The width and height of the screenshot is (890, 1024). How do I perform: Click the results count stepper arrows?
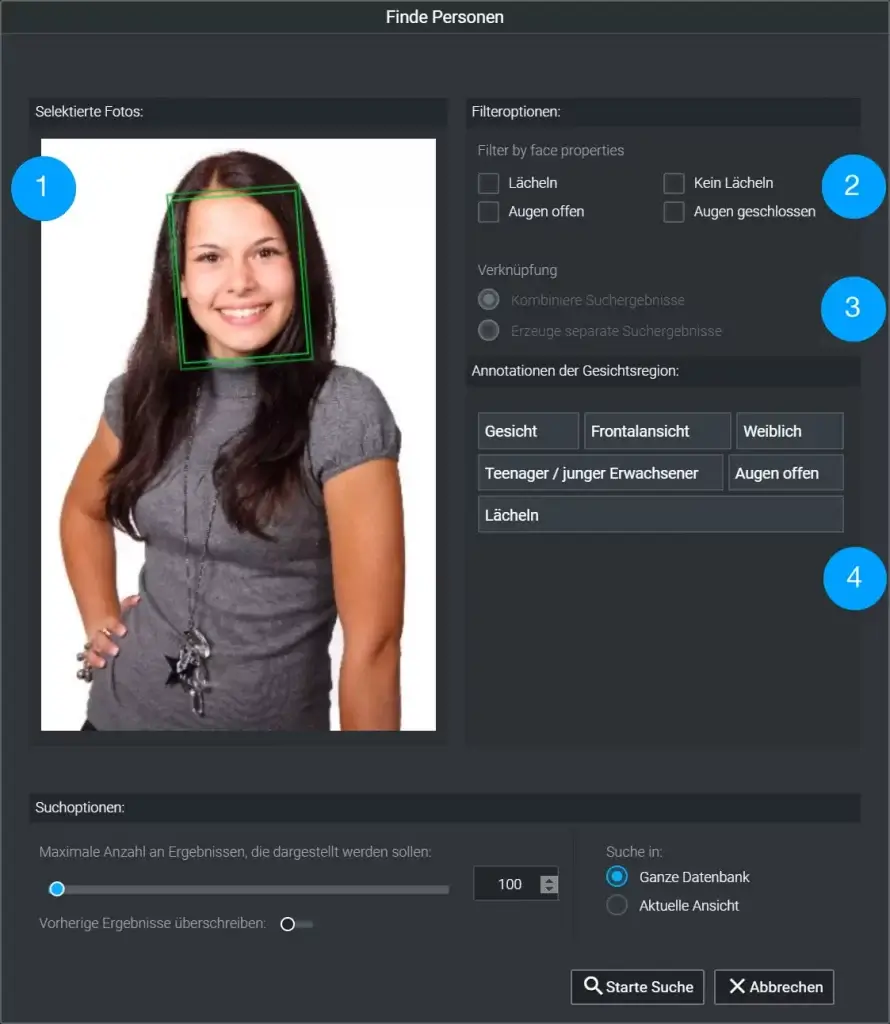click(x=548, y=884)
